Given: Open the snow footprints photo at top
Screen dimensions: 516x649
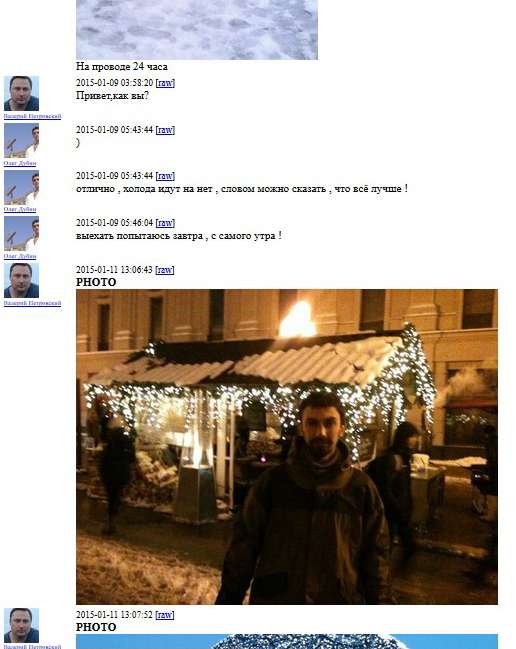Looking at the screenshot, I should [x=197, y=30].
